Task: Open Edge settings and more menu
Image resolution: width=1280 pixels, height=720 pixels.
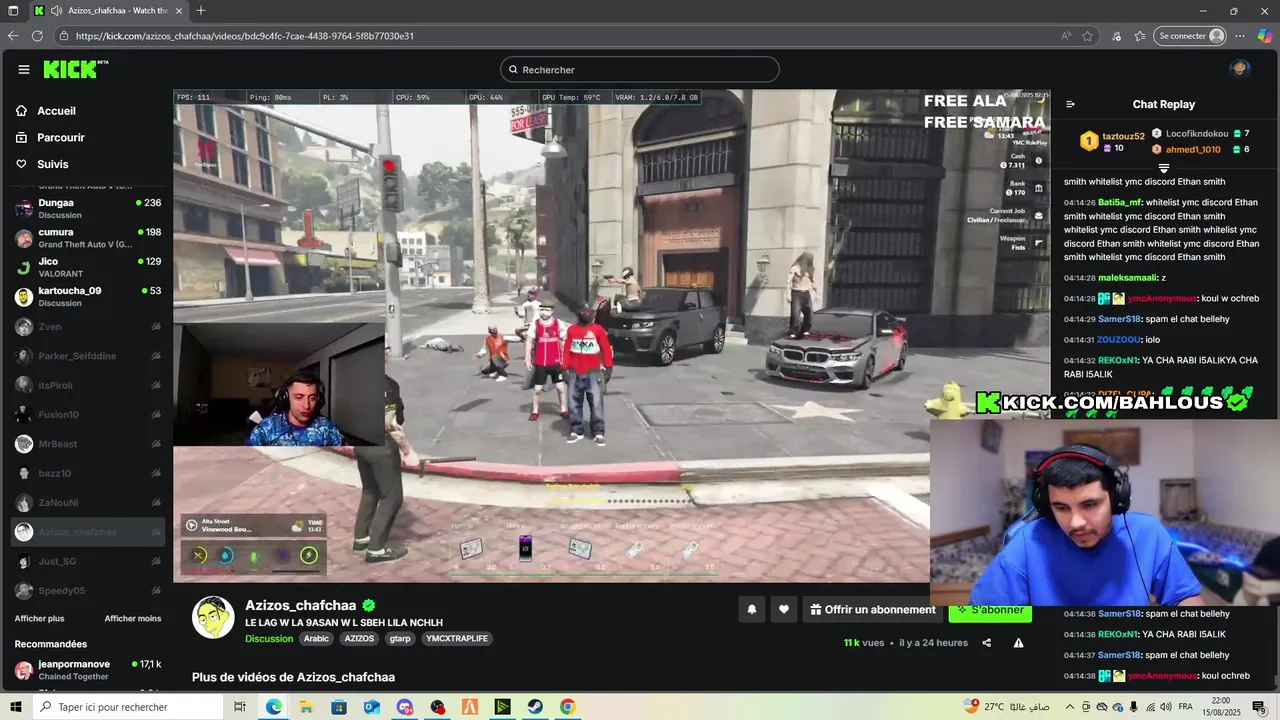Action: click(1240, 36)
